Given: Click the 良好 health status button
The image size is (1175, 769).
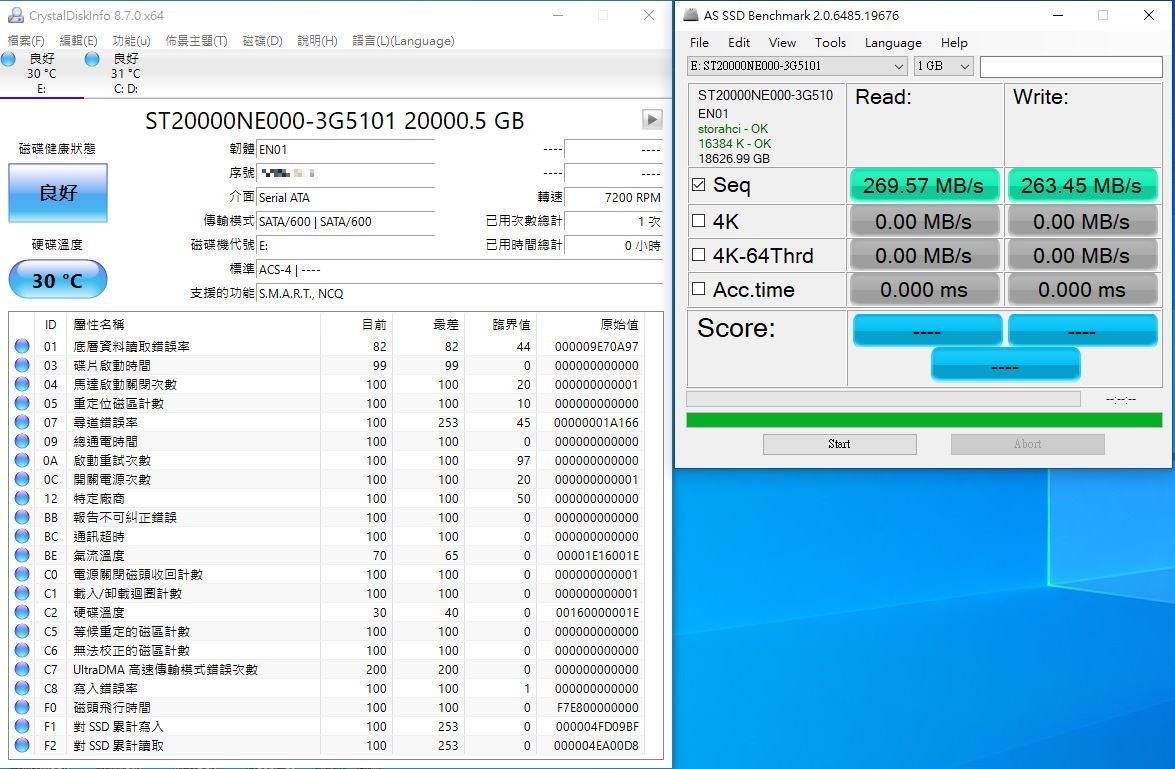Looking at the screenshot, I should (x=58, y=193).
